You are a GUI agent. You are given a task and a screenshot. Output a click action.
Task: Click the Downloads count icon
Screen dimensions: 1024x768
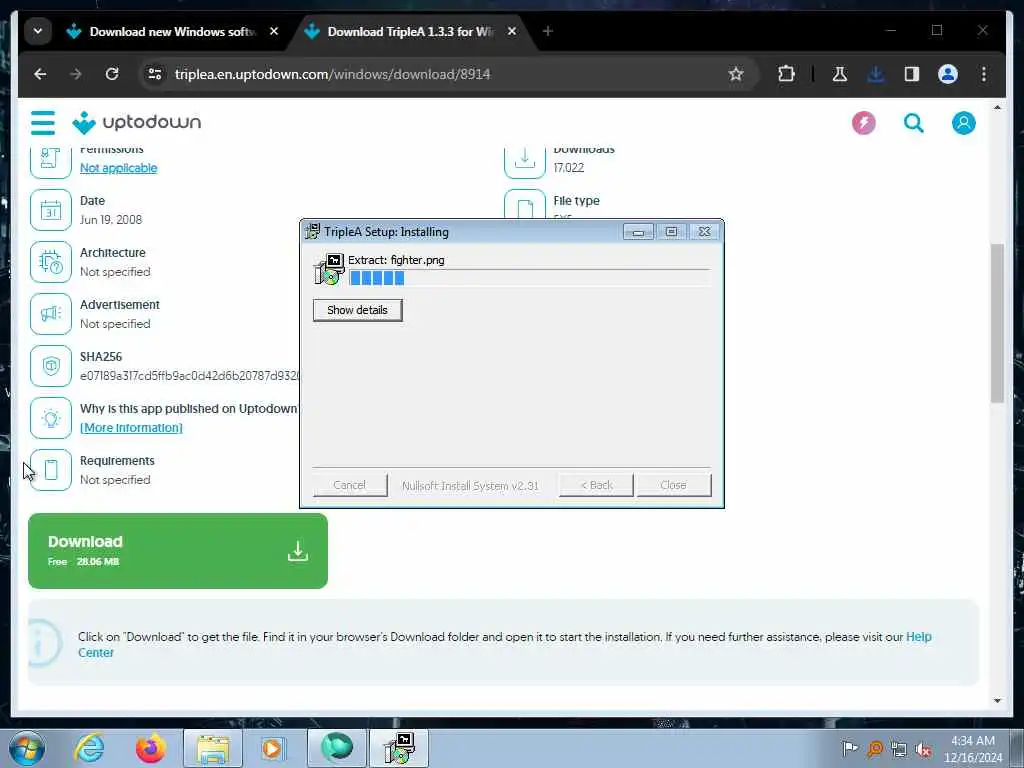pyautogui.click(x=524, y=161)
